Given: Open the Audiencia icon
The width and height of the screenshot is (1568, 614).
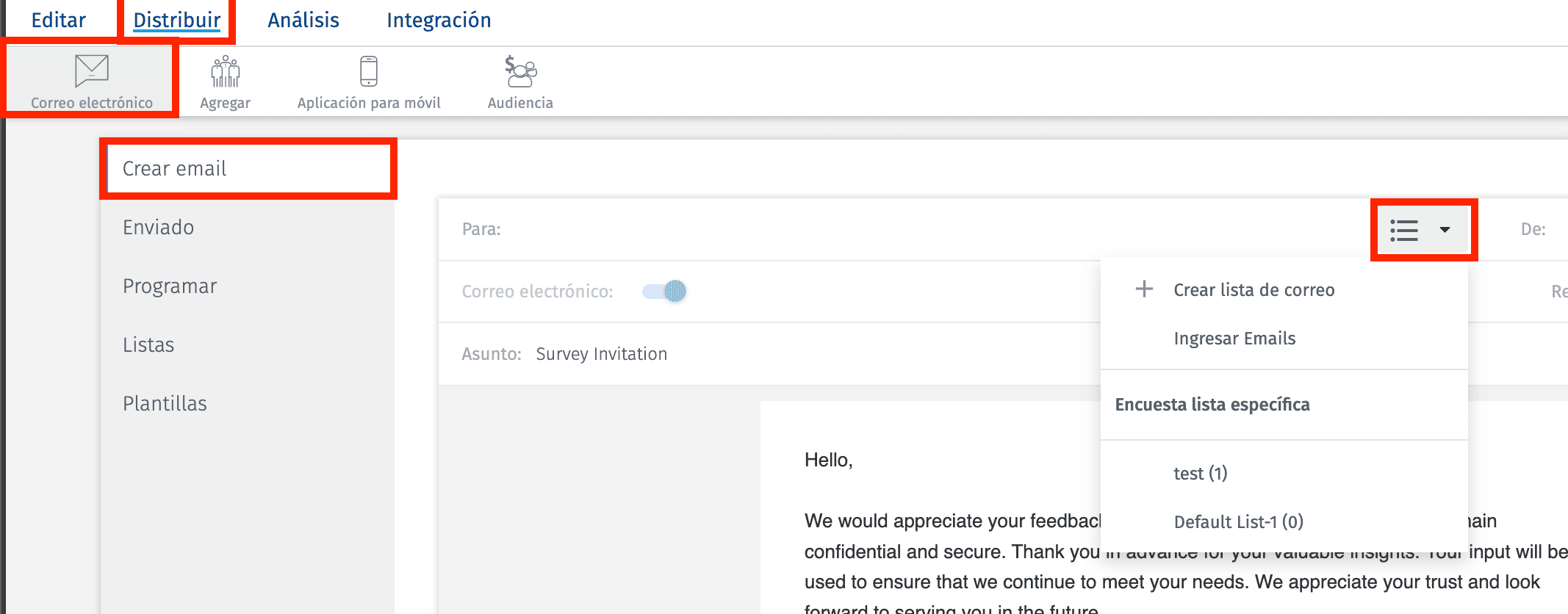Looking at the screenshot, I should (x=520, y=72).
